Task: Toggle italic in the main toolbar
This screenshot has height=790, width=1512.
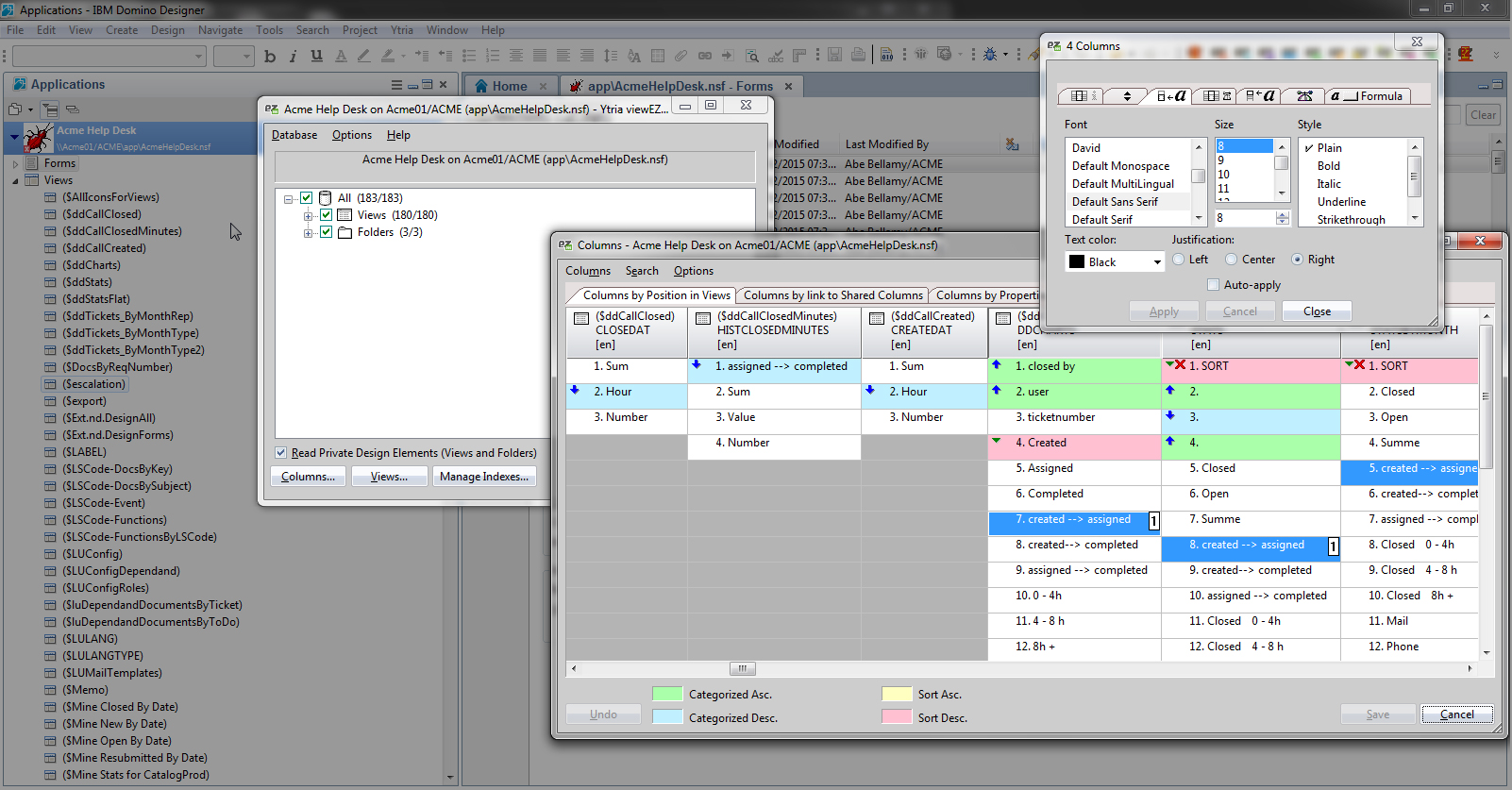Action: click(x=294, y=56)
